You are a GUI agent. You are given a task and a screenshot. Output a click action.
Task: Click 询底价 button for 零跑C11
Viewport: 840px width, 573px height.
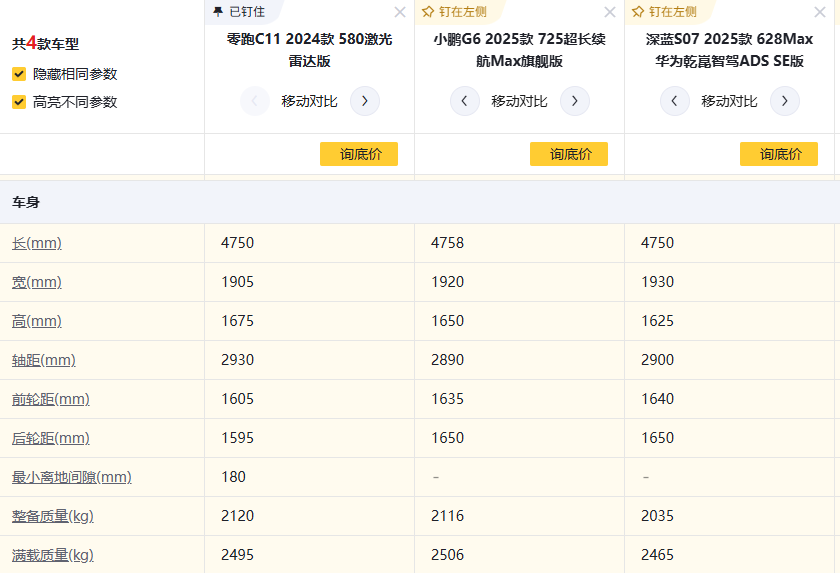click(x=359, y=154)
